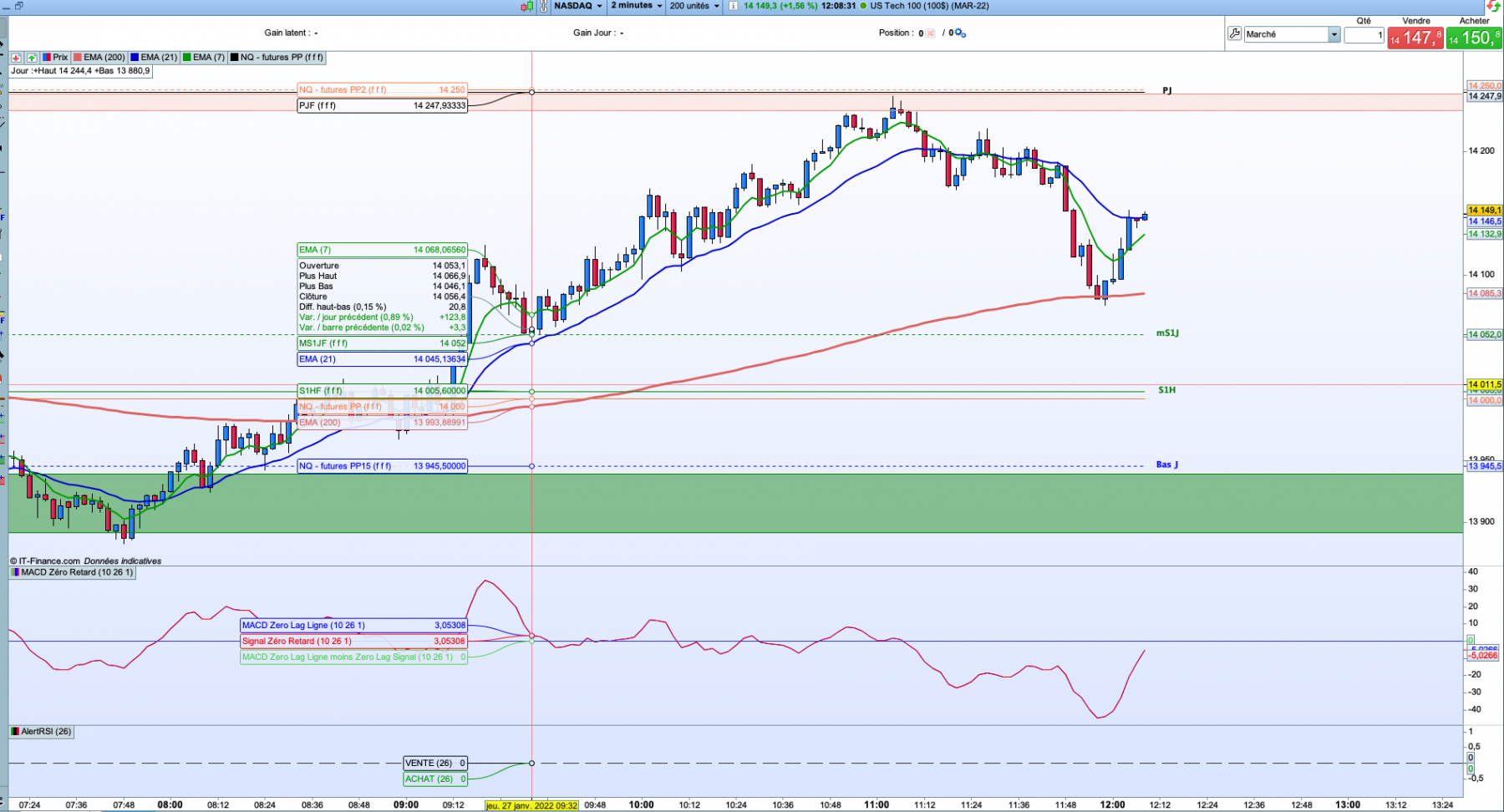This screenshot has width=1504, height=812.
Task: Open the Marché order type dropdown
Action: [1292, 34]
